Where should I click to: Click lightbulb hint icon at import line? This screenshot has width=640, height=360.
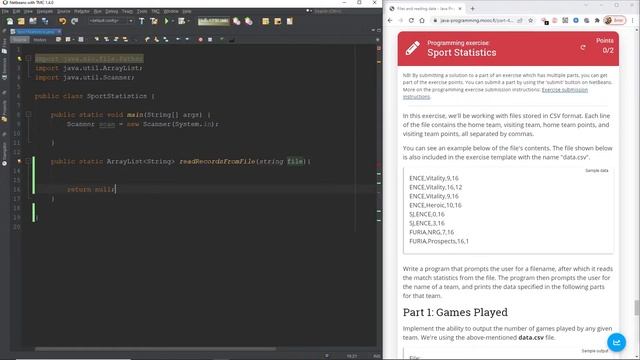(x=19, y=59)
